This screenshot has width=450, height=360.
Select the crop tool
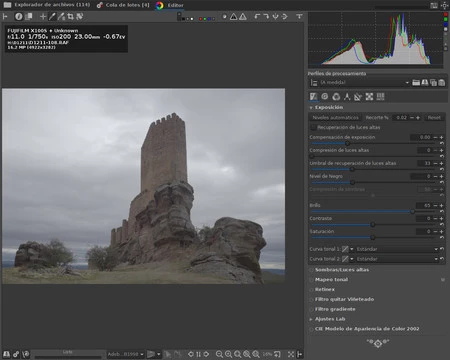(x=70, y=16)
